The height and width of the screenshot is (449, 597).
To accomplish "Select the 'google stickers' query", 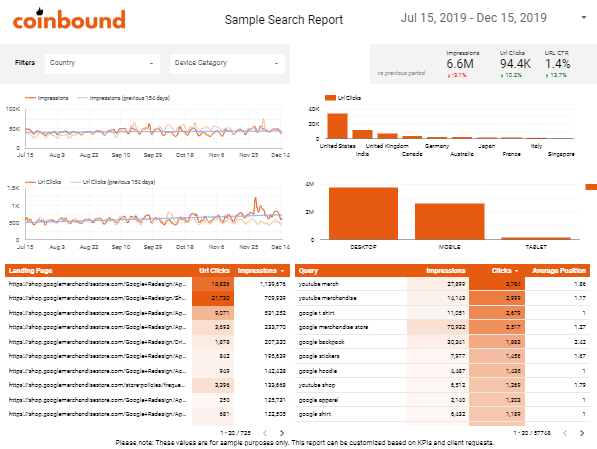I will 319,356.
